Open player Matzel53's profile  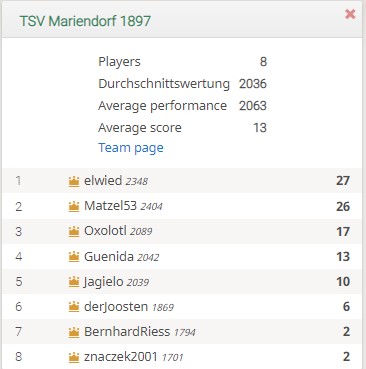coord(110,206)
